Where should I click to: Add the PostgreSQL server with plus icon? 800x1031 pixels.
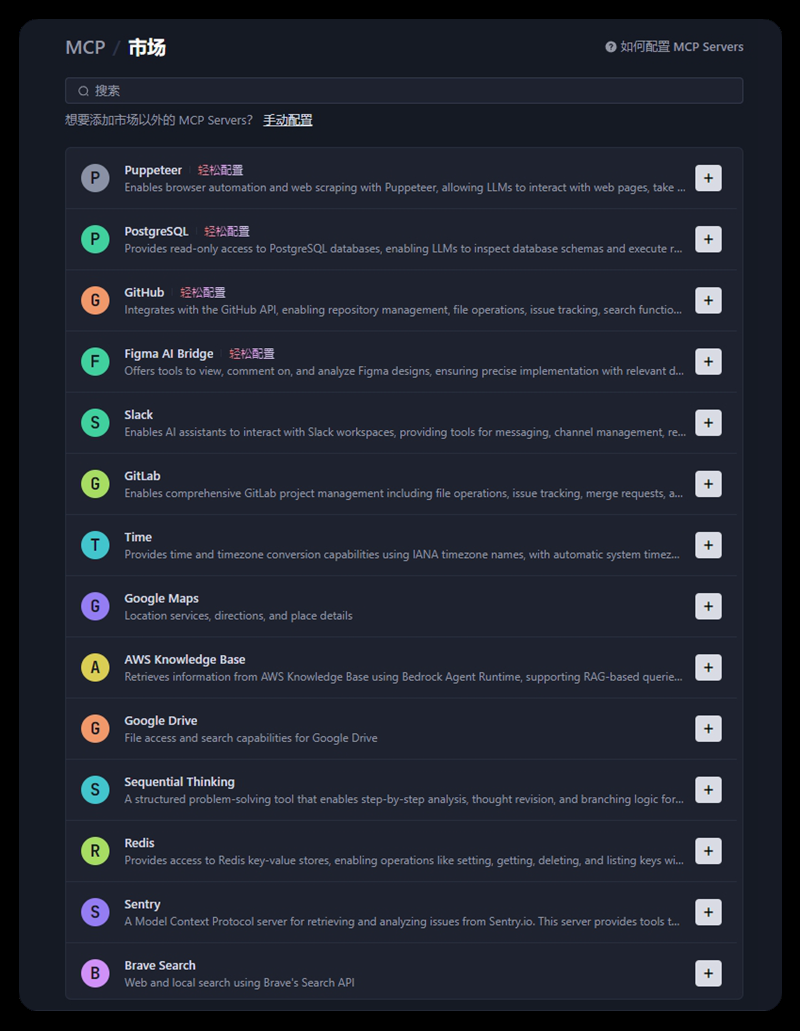pyautogui.click(x=708, y=239)
